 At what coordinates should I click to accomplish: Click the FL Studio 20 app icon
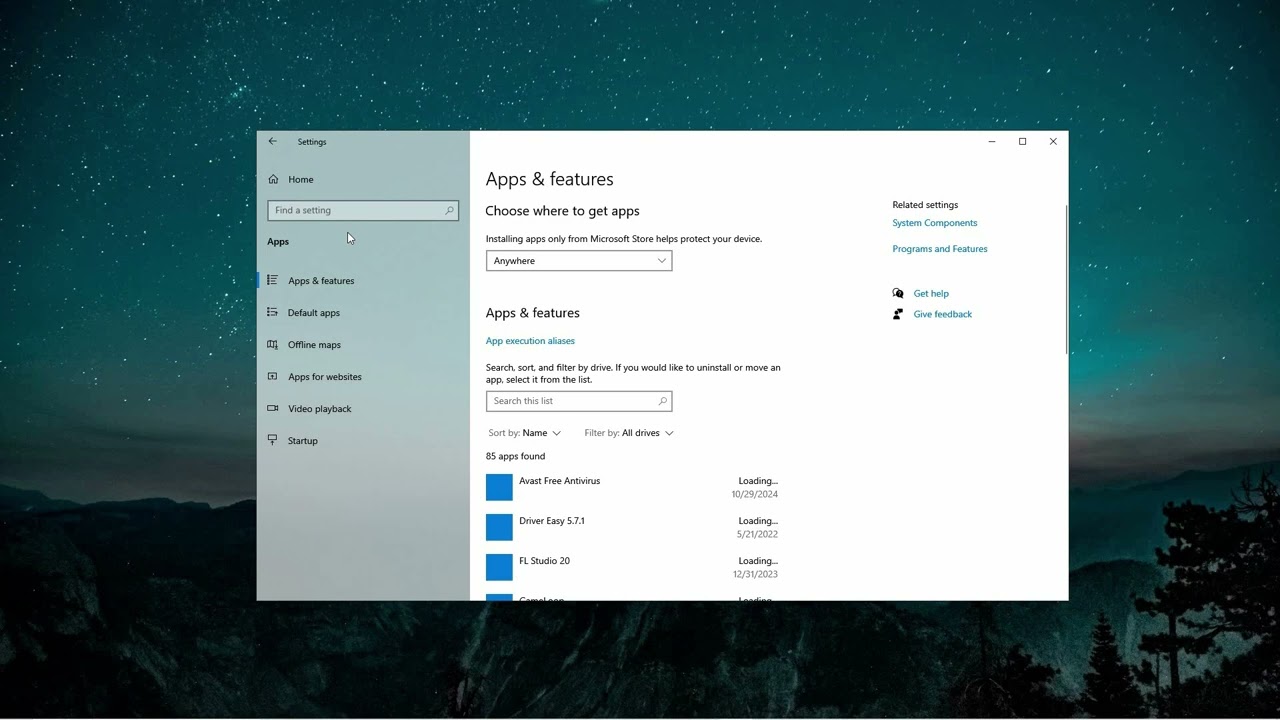(x=499, y=567)
